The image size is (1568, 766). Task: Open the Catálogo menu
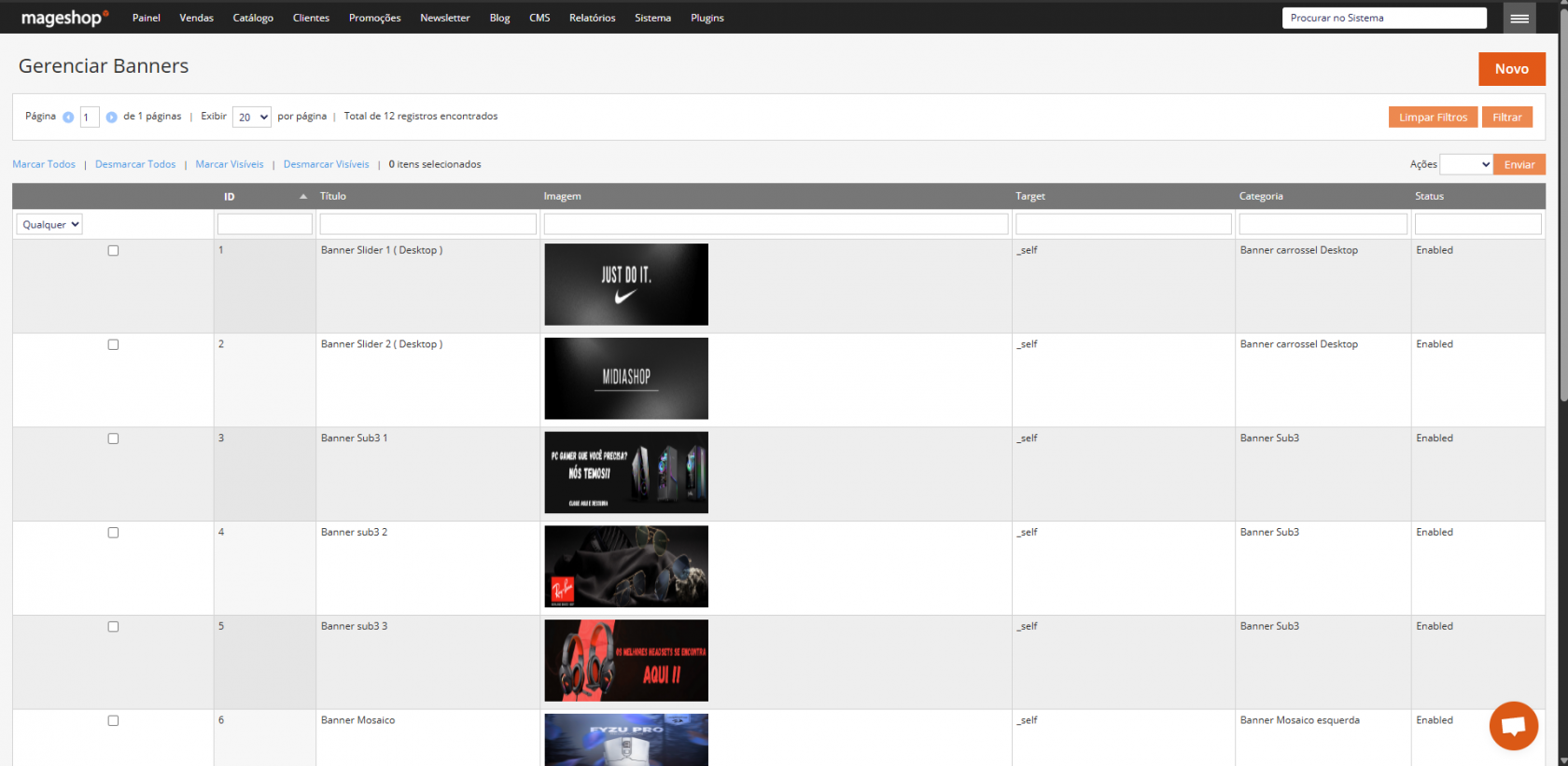pos(253,18)
